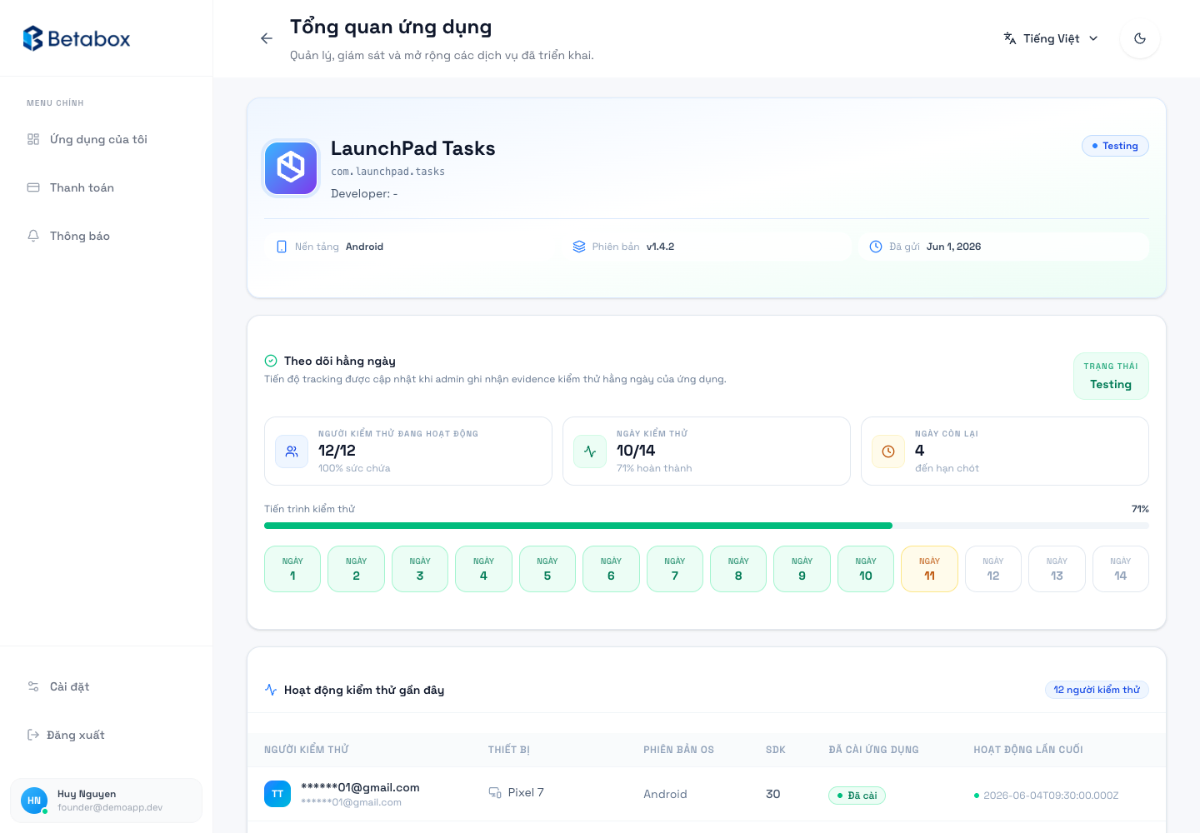This screenshot has width=1200, height=833.
Task: Click the Hoạt động lần cuối column header
Action: [1028, 750]
